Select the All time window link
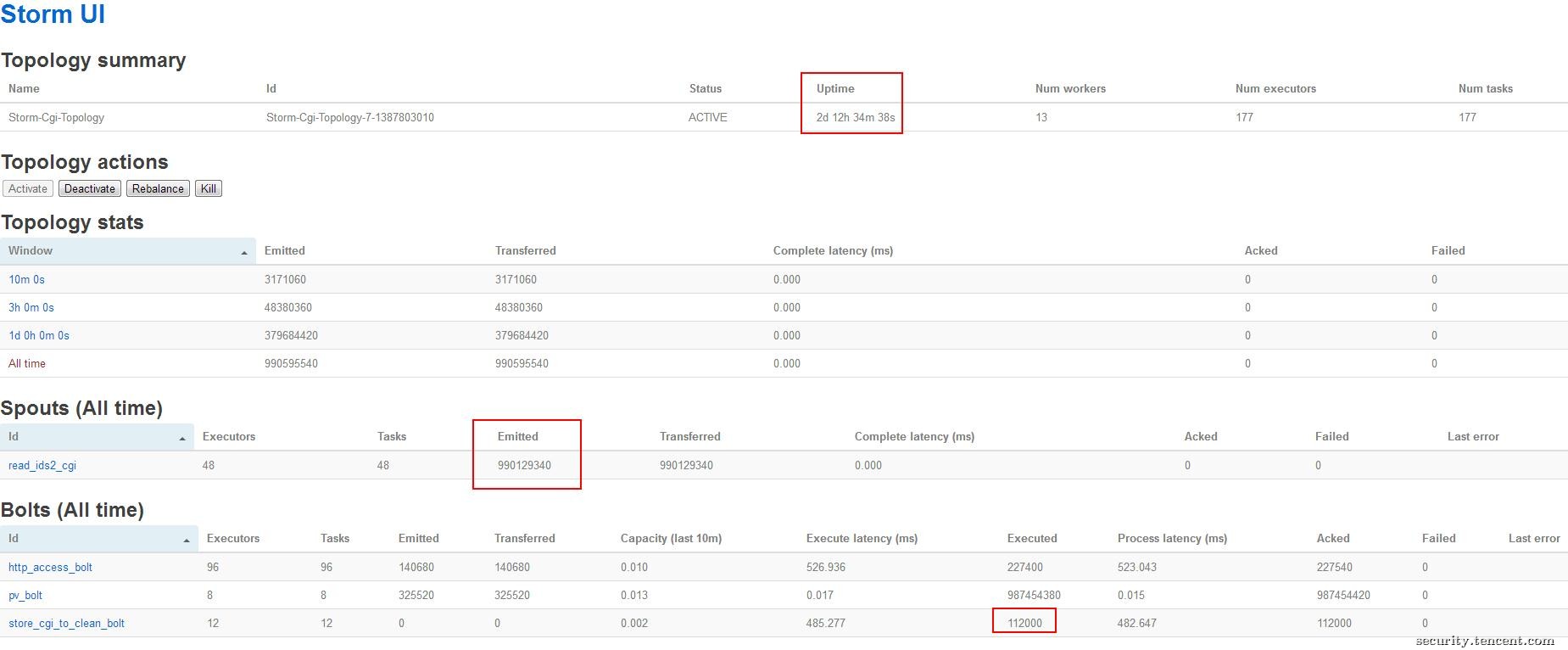1568x650 pixels. tap(27, 363)
